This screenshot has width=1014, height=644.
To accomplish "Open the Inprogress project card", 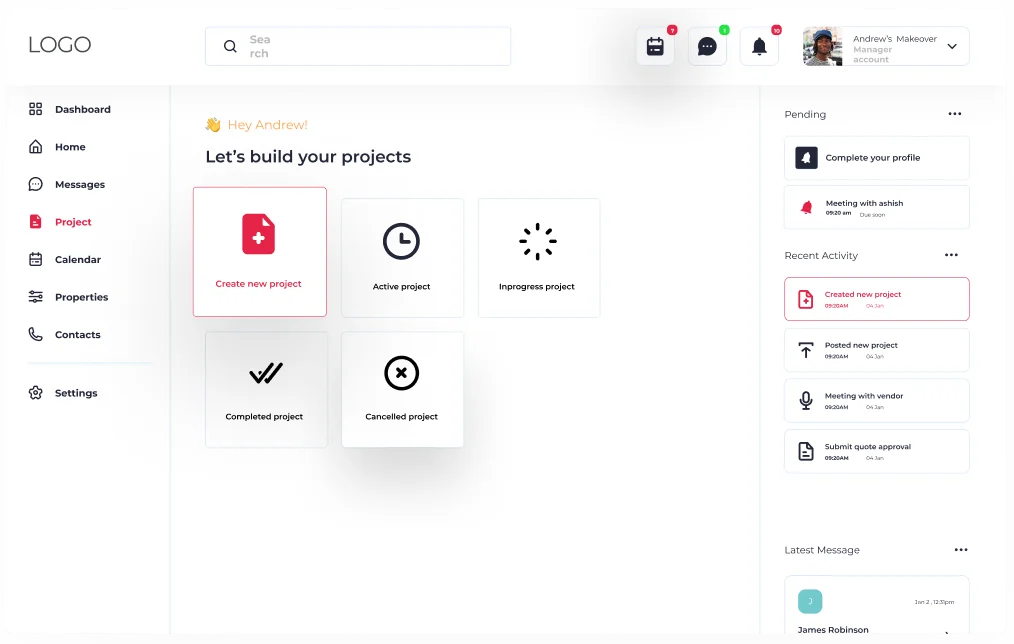I will coord(538,258).
